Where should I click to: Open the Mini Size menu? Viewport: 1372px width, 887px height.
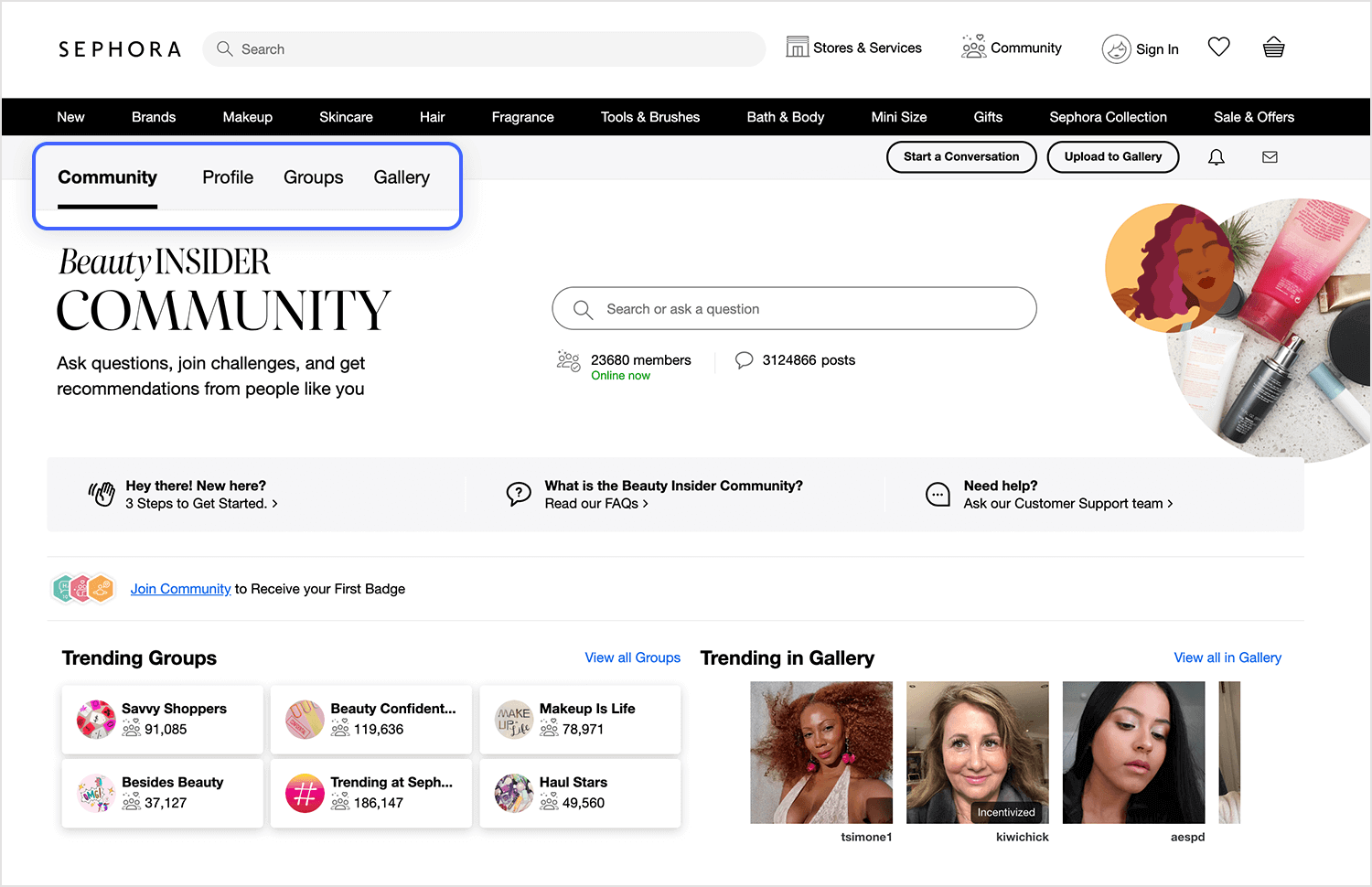[x=899, y=117]
